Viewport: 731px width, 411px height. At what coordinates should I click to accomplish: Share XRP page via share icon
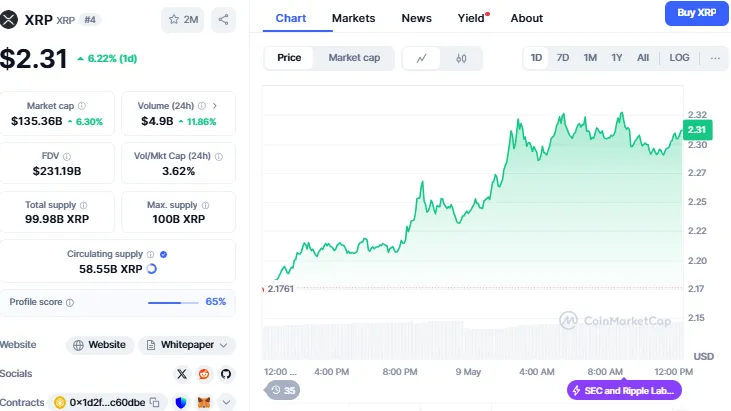click(222, 18)
